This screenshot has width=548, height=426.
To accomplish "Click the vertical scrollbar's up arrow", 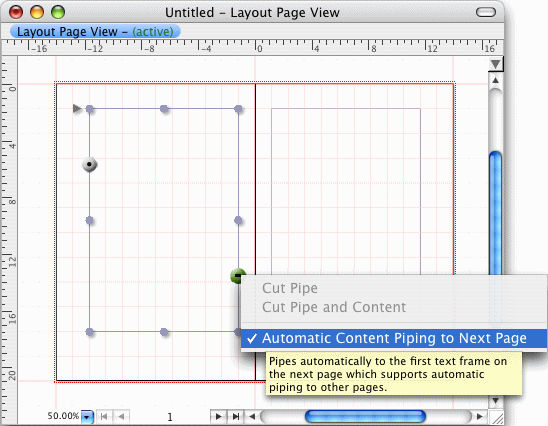I will pos(495,80).
